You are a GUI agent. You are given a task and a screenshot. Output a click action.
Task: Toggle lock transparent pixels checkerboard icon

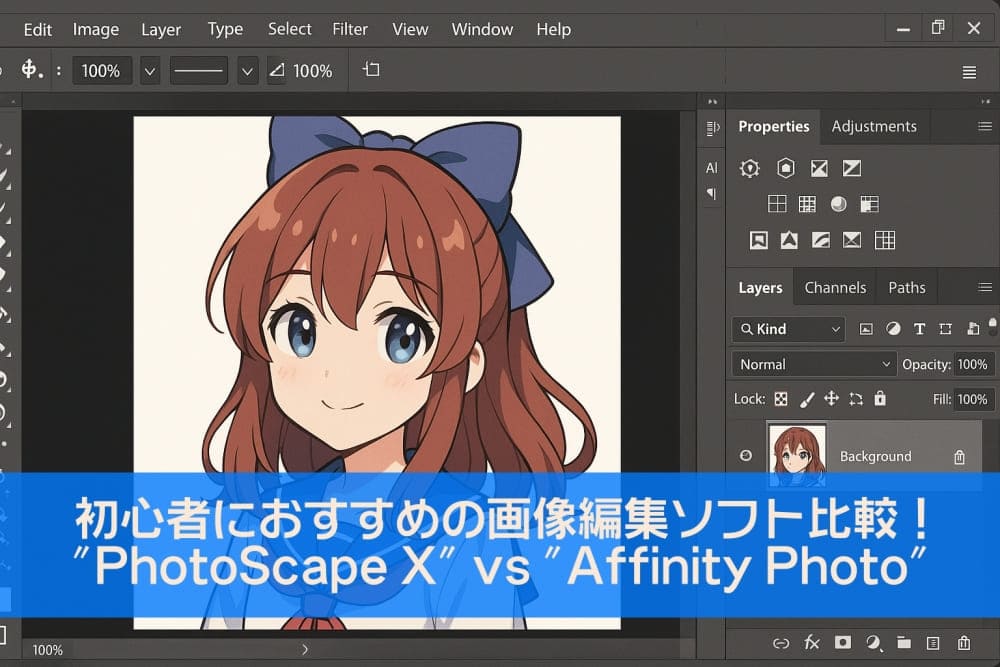pyautogui.click(x=781, y=399)
